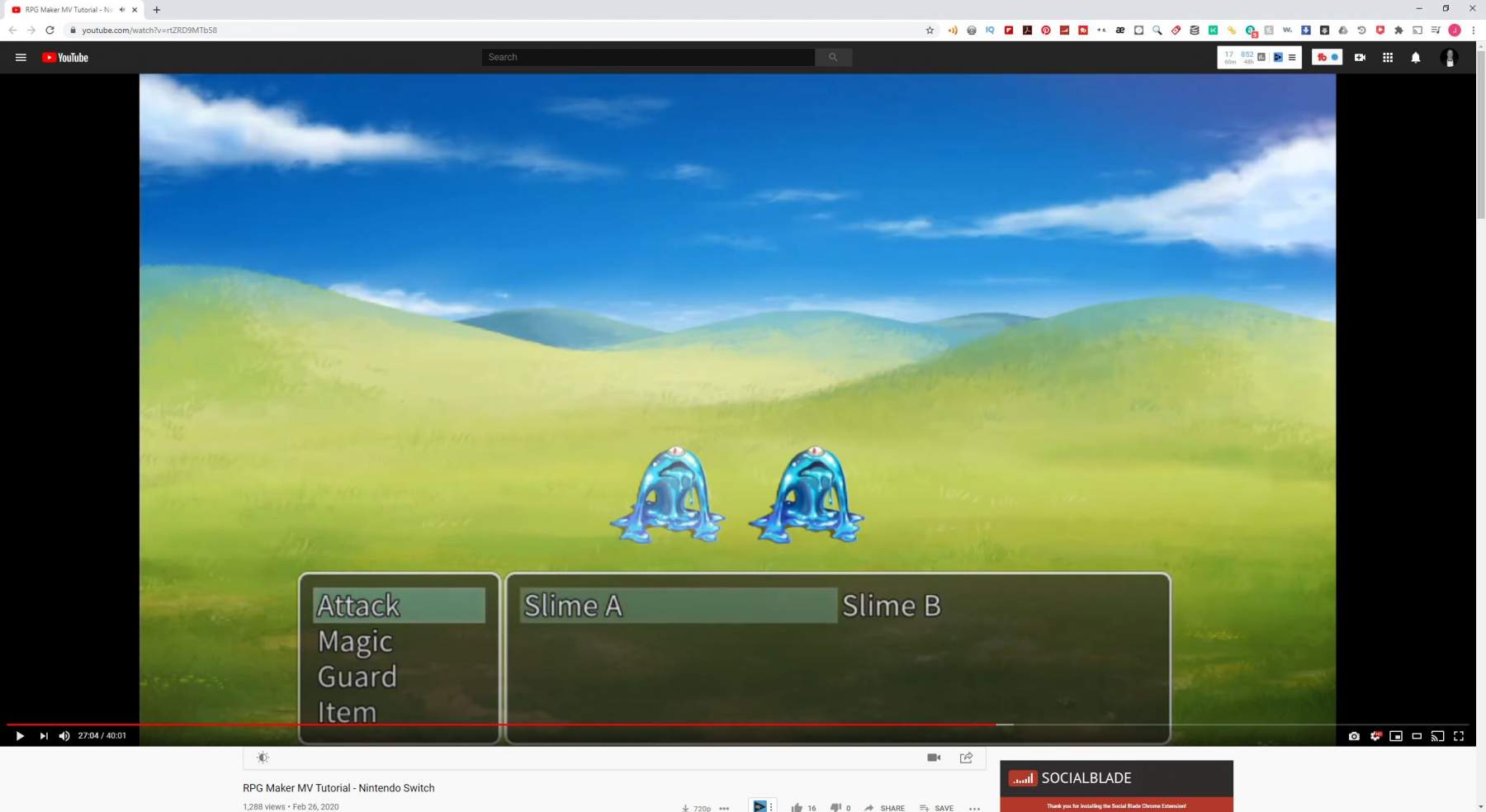1486x812 pixels.
Task: Open the player settings gear
Action: (1375, 736)
